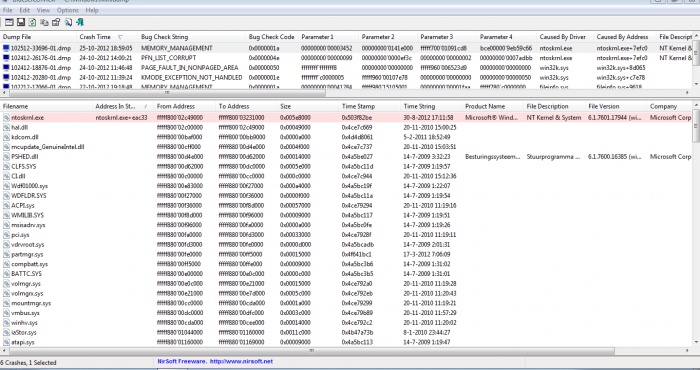This screenshot has width=700, height=370.
Task: Click the file icon next to ntoskrnl.exe
Action: point(6,118)
